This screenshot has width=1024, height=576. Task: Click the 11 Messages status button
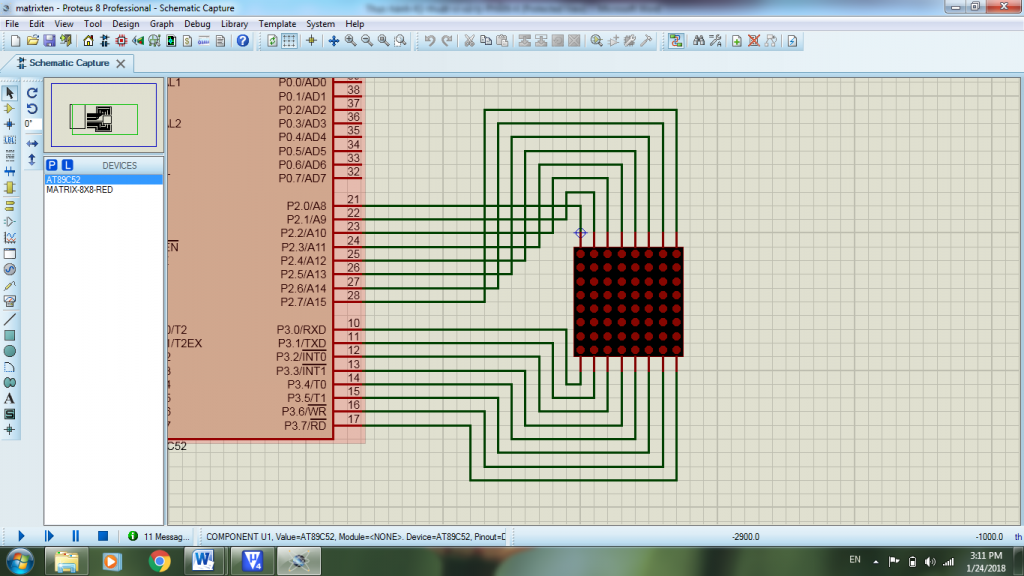pos(158,536)
